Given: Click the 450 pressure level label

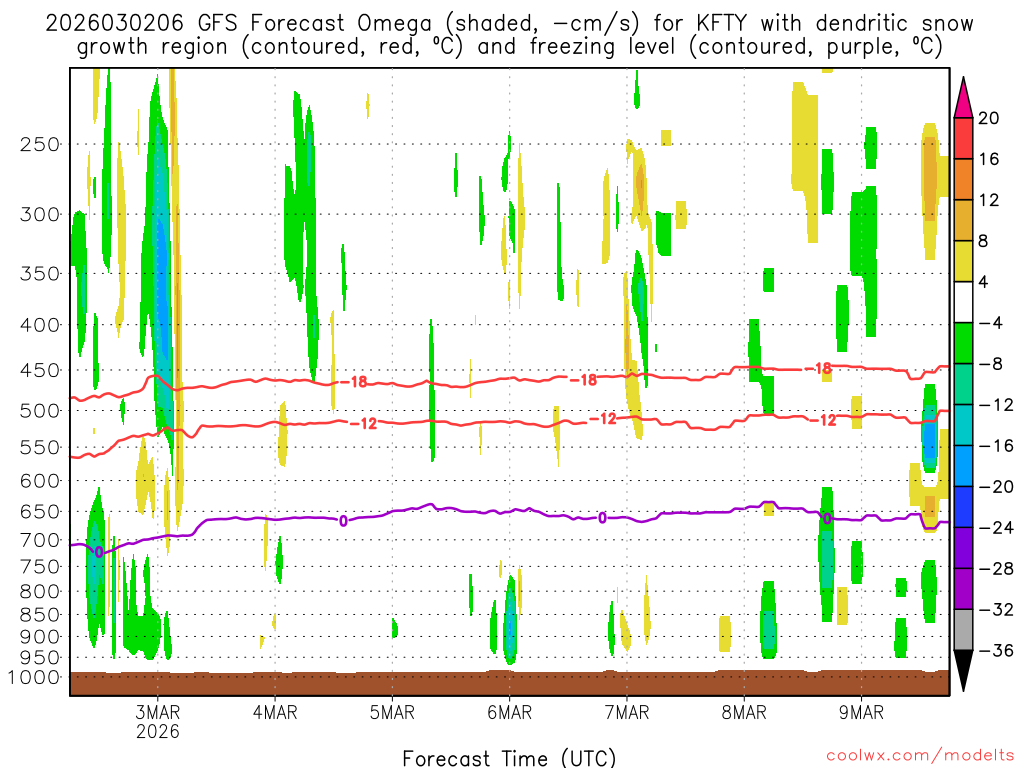Looking at the screenshot, I should [40, 370].
